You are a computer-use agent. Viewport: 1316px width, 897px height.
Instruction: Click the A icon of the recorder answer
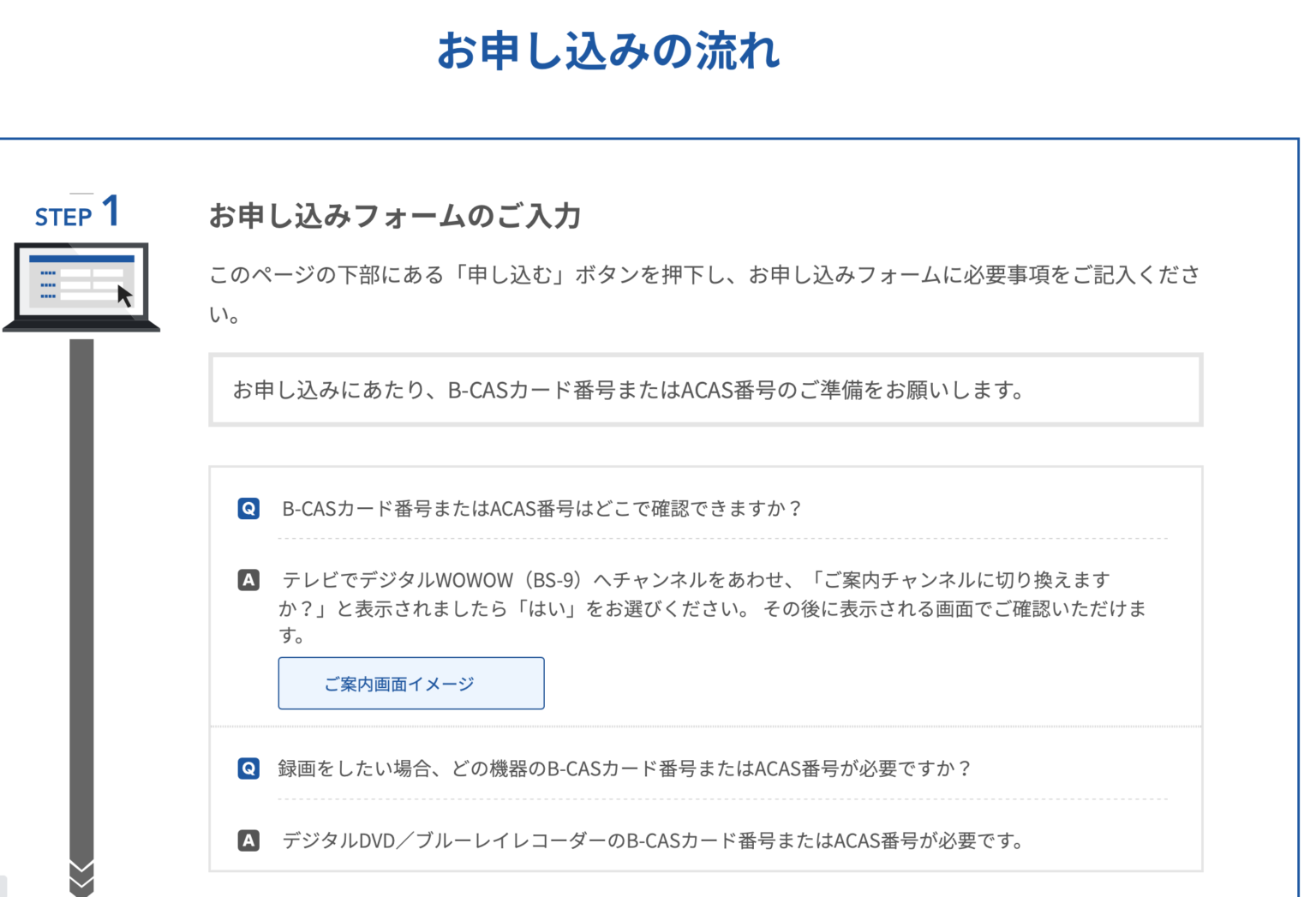point(248,840)
